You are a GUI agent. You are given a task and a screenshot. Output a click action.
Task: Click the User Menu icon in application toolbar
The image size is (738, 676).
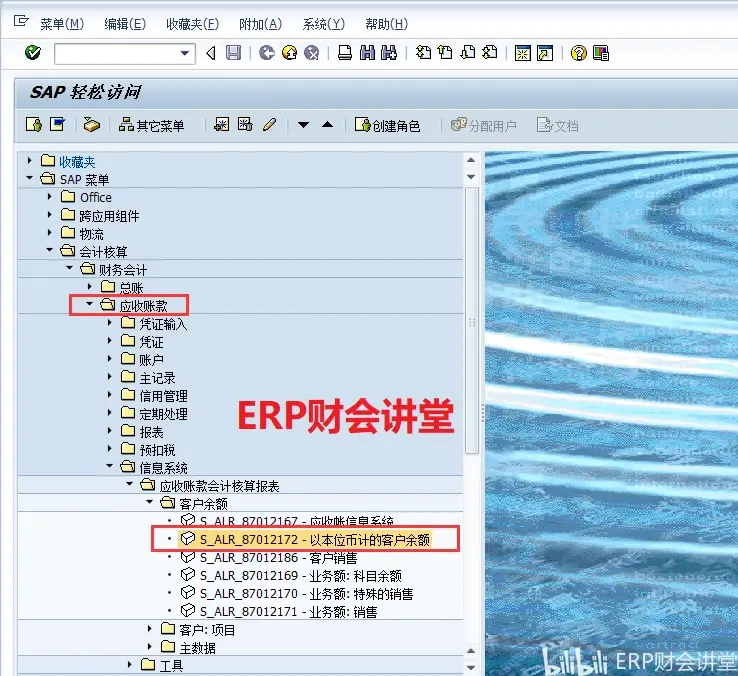click(x=34, y=125)
